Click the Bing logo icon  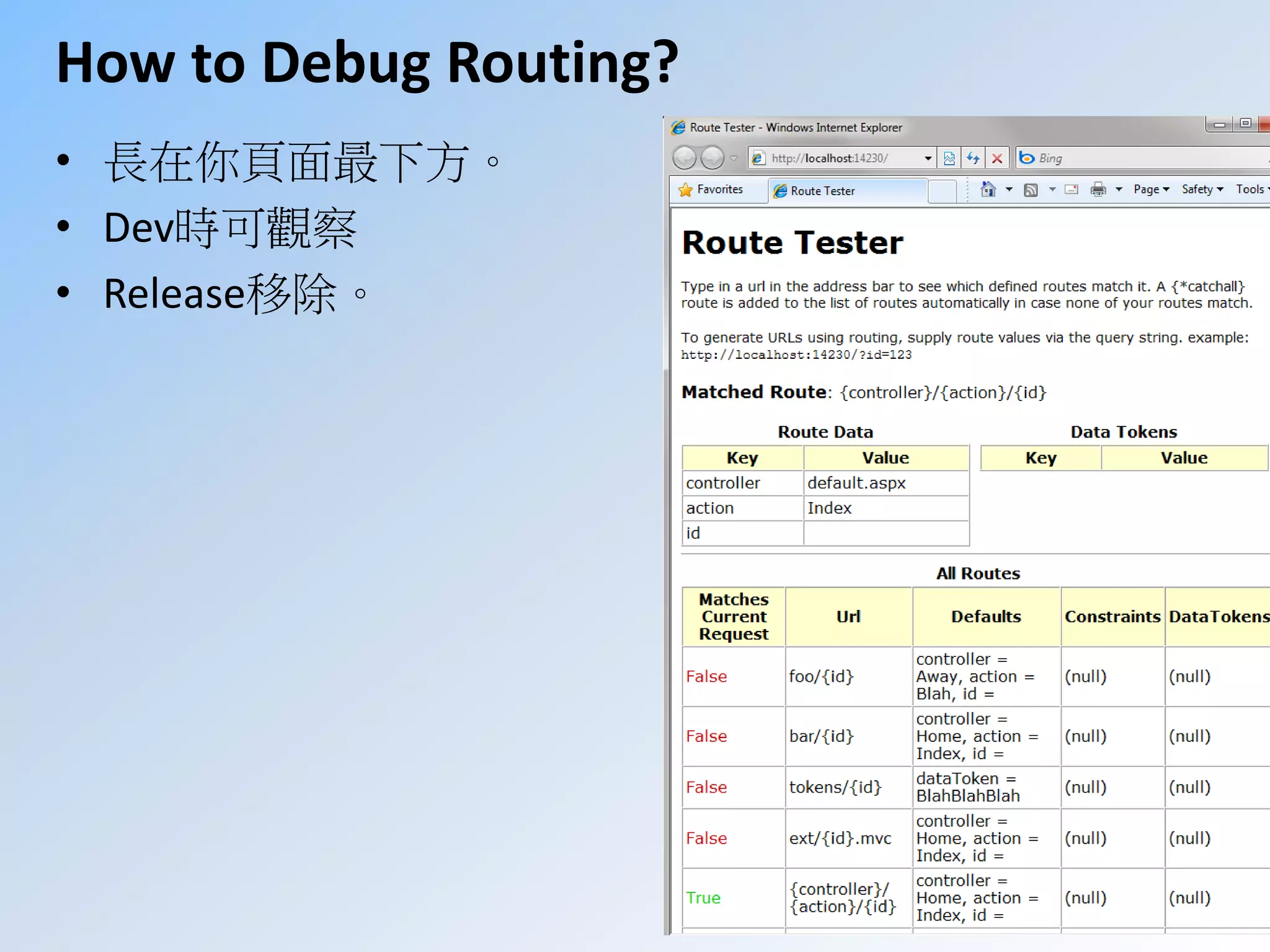pos(1027,158)
